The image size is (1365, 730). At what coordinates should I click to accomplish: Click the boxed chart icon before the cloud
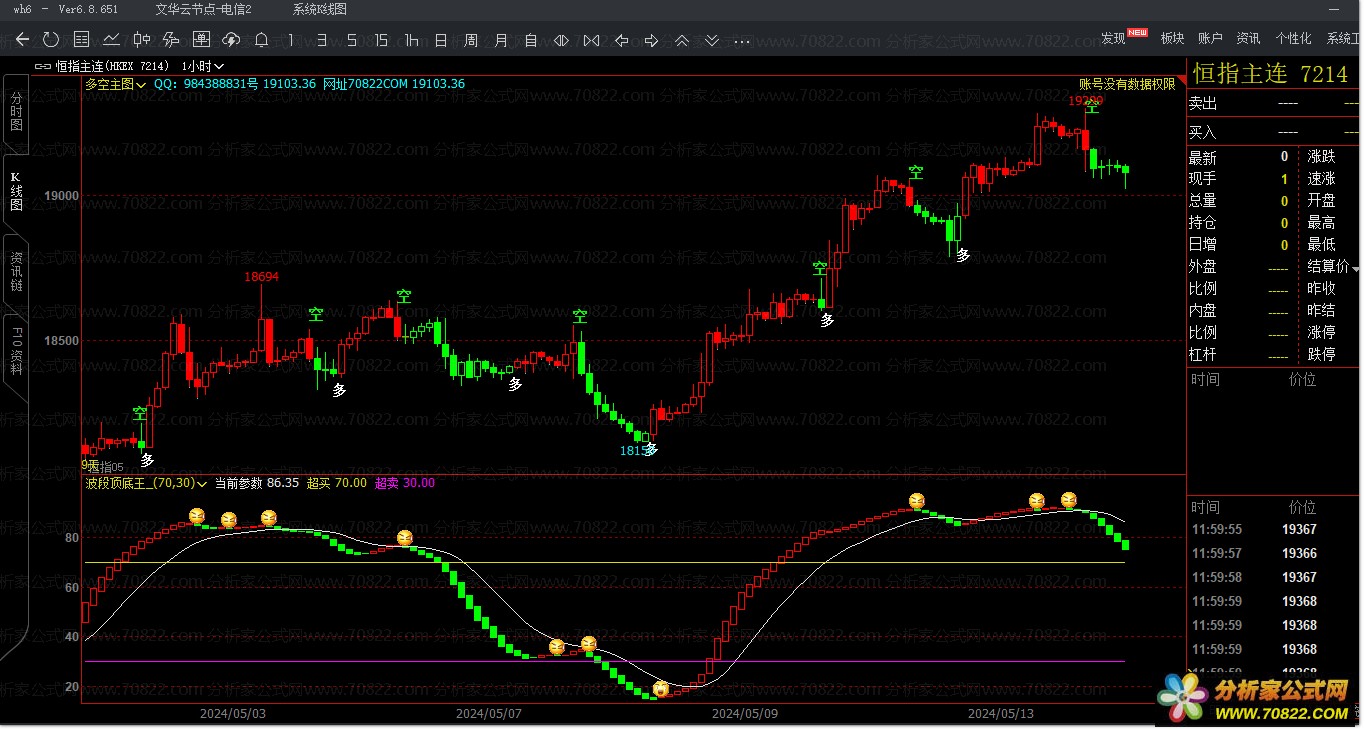pos(201,40)
